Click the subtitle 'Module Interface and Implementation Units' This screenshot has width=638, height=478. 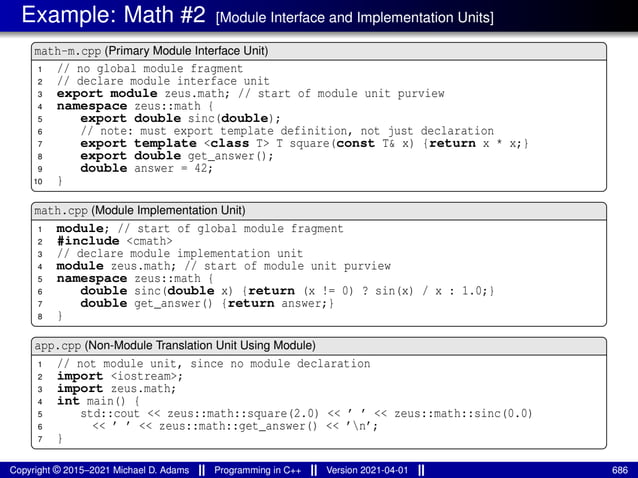[x=355, y=17]
